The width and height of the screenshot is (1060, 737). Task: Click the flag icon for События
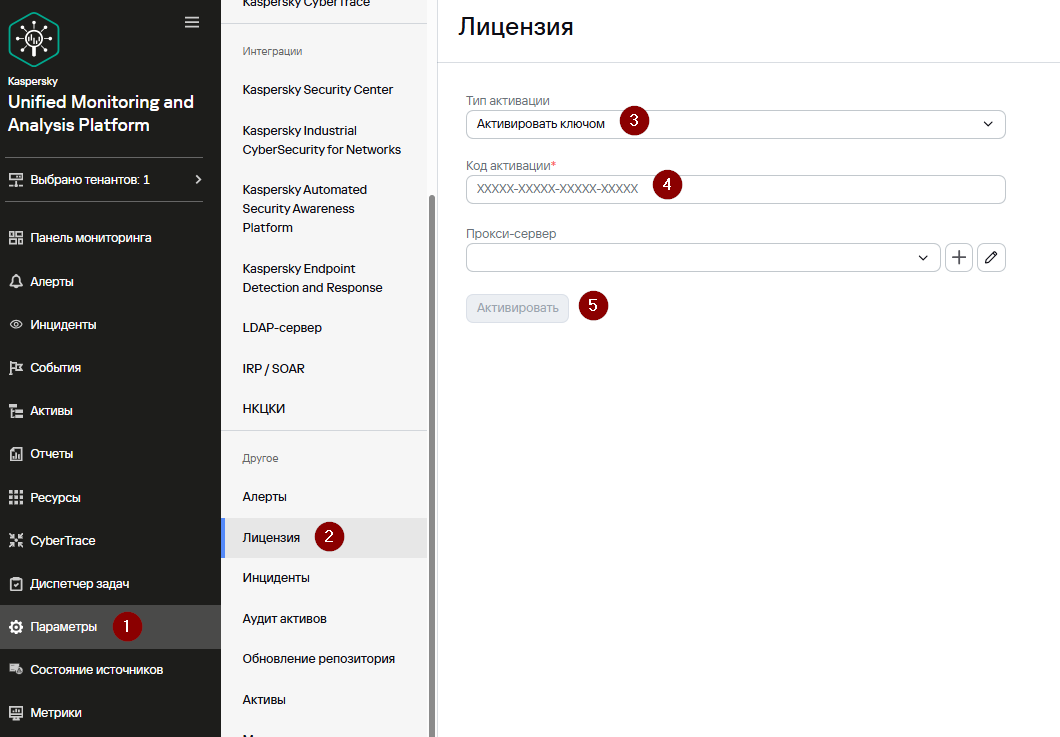point(16,368)
